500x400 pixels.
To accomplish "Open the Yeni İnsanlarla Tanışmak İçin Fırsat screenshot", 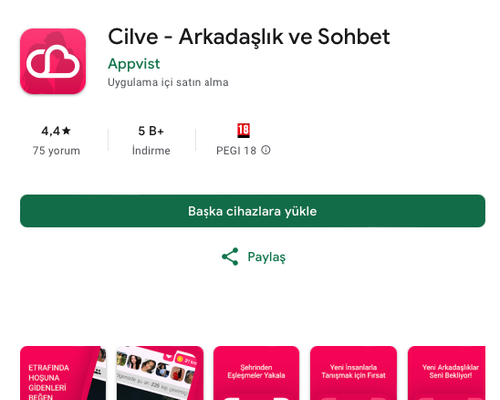I will 353,373.
